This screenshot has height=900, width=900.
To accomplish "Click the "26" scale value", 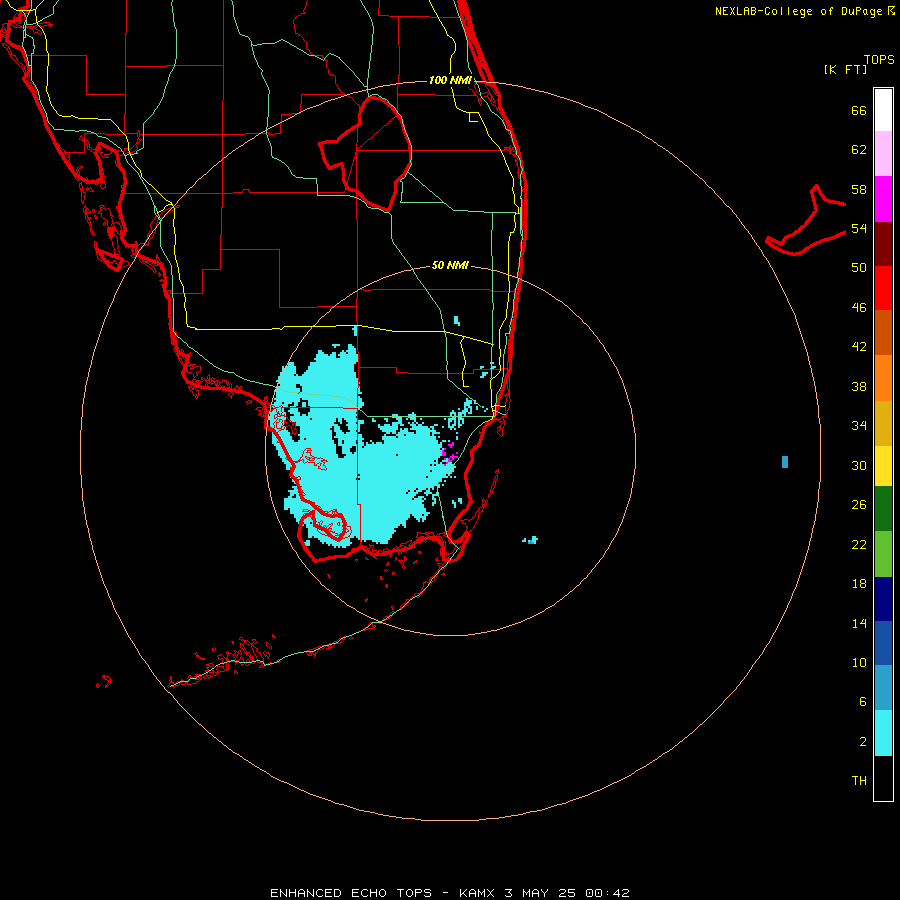I will coord(859,505).
